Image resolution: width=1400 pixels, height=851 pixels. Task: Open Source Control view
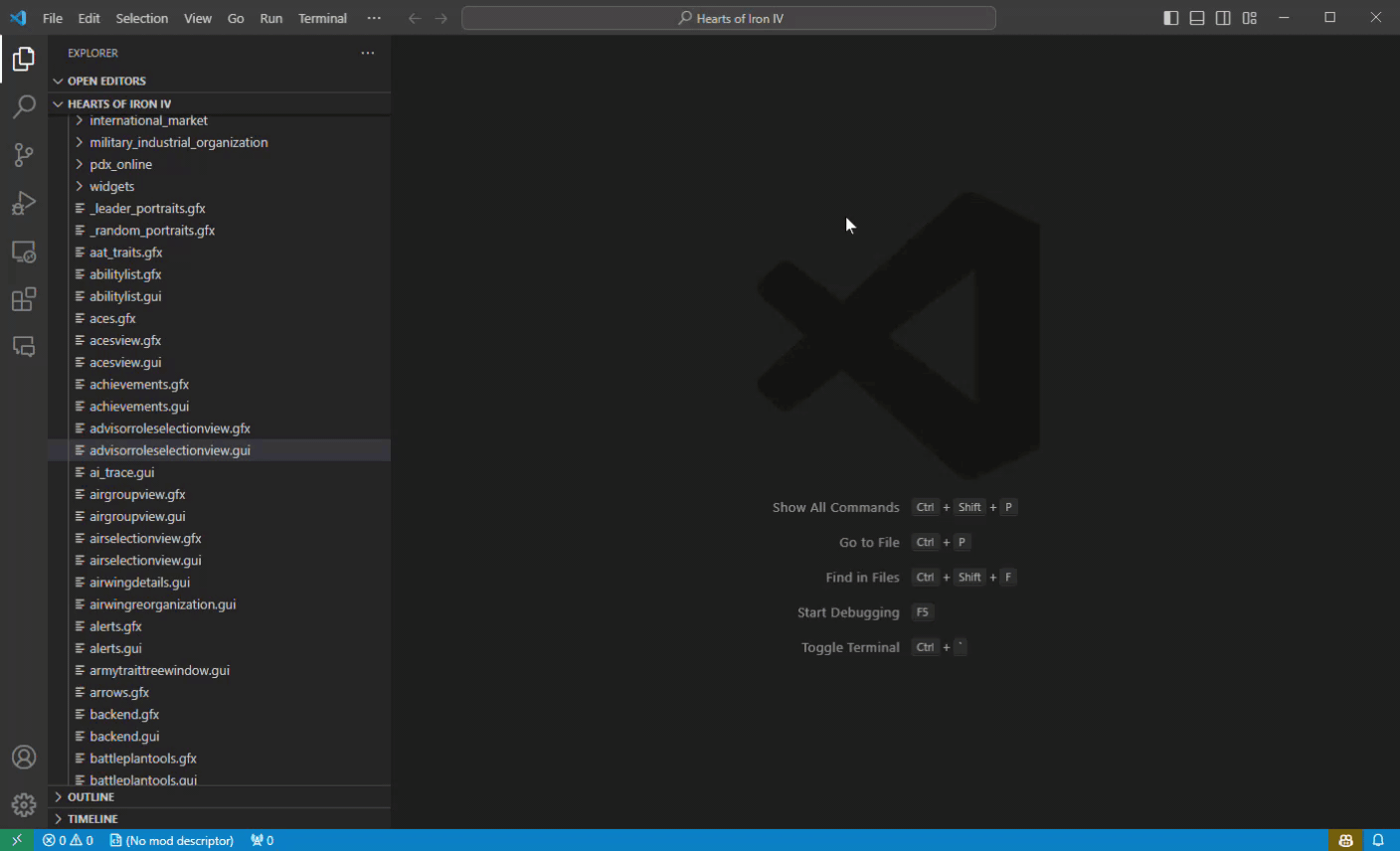point(24,154)
